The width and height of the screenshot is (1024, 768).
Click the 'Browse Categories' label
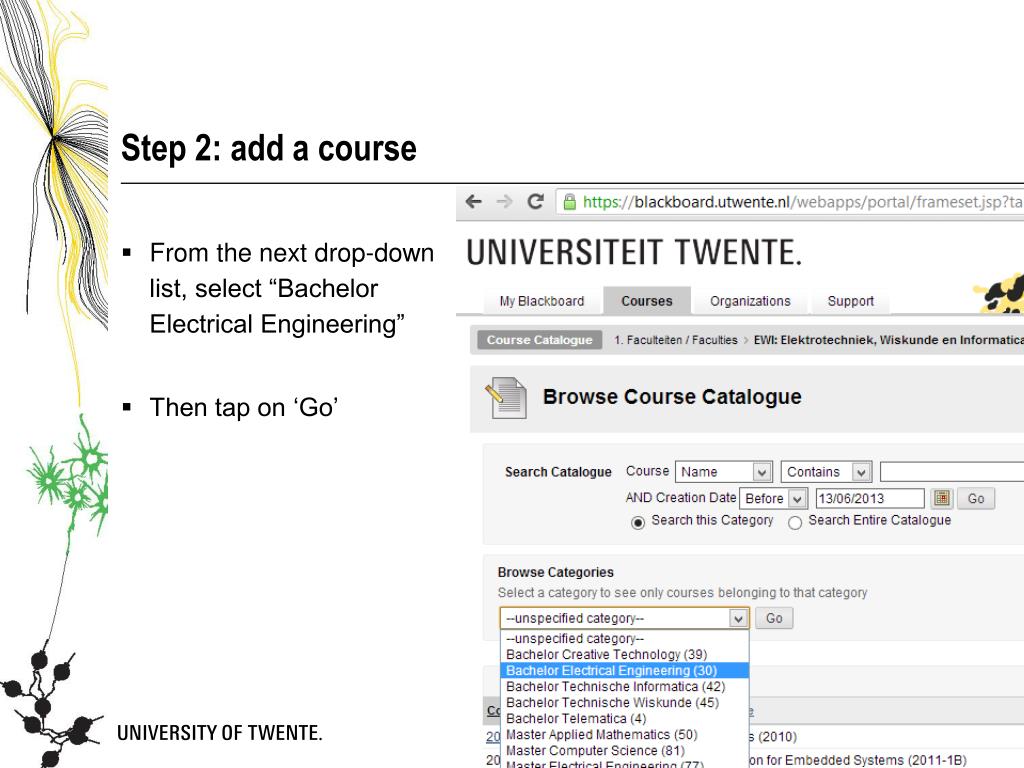pyautogui.click(x=556, y=572)
